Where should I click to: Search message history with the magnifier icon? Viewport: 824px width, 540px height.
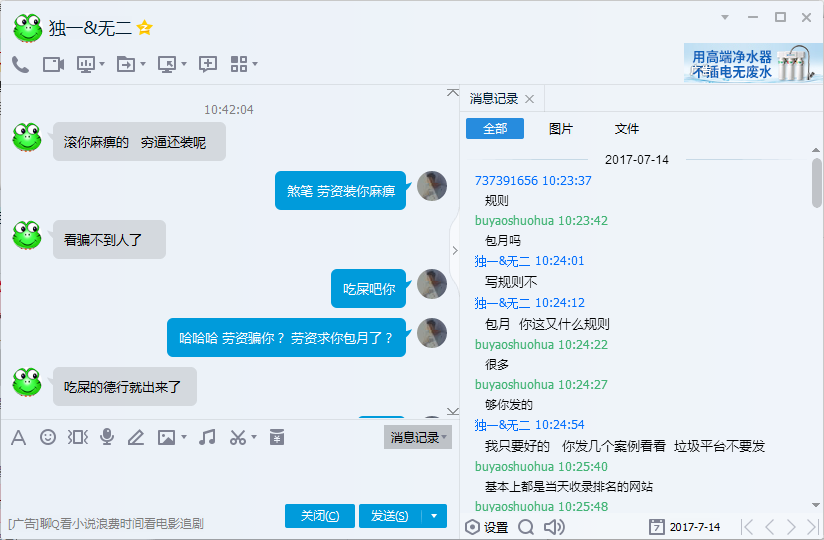[526, 527]
